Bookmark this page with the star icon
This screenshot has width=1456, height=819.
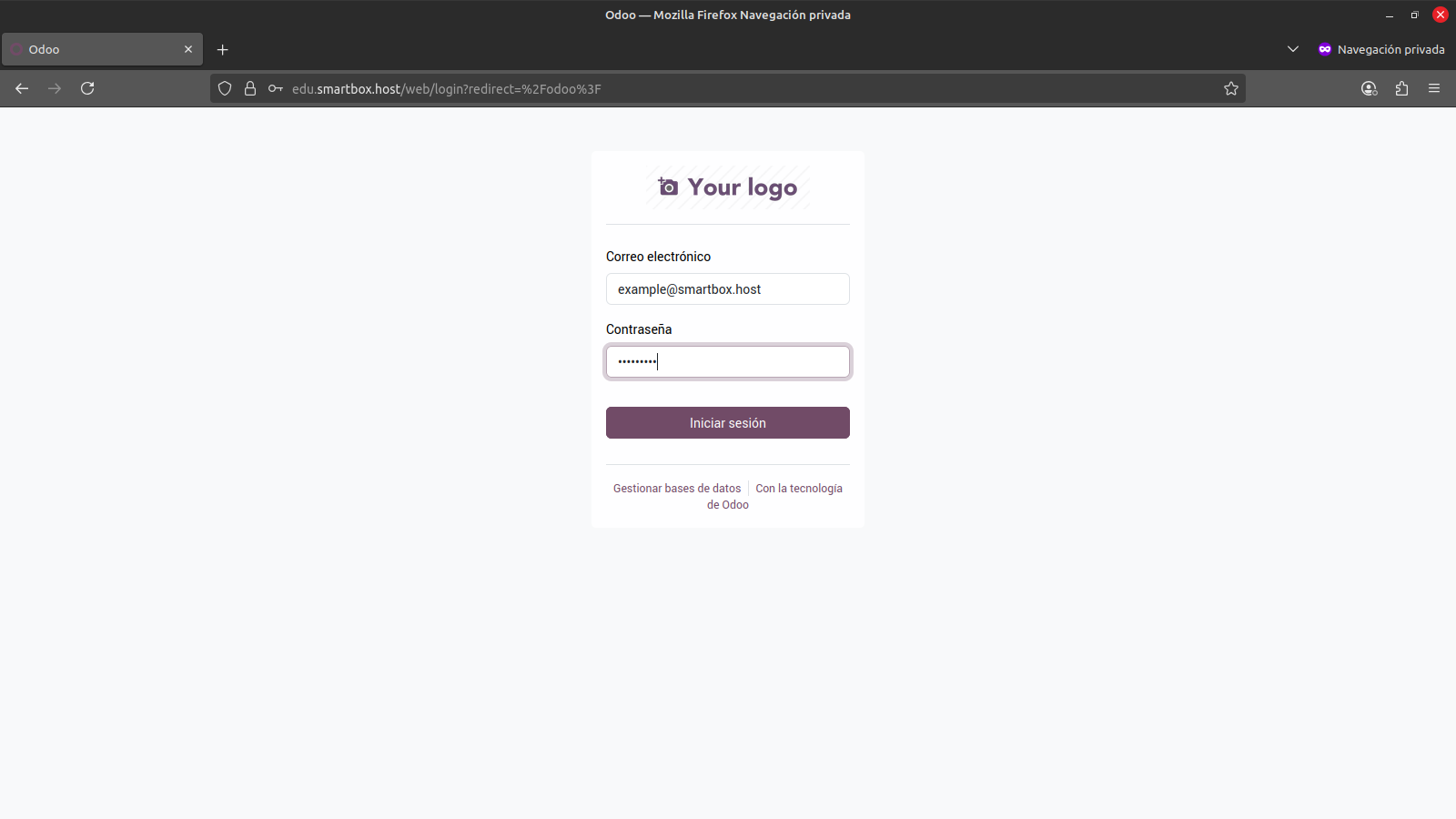pos(1231,88)
